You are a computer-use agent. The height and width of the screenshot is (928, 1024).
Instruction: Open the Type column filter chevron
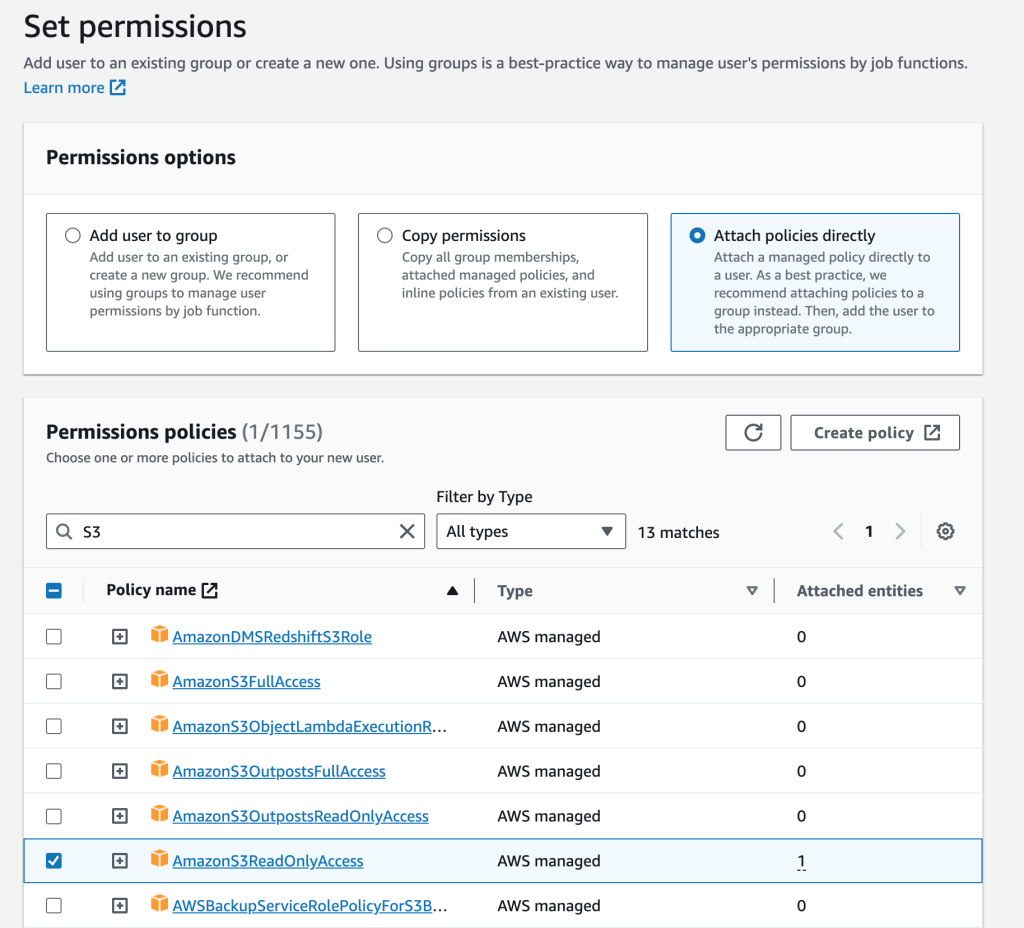[x=752, y=591]
